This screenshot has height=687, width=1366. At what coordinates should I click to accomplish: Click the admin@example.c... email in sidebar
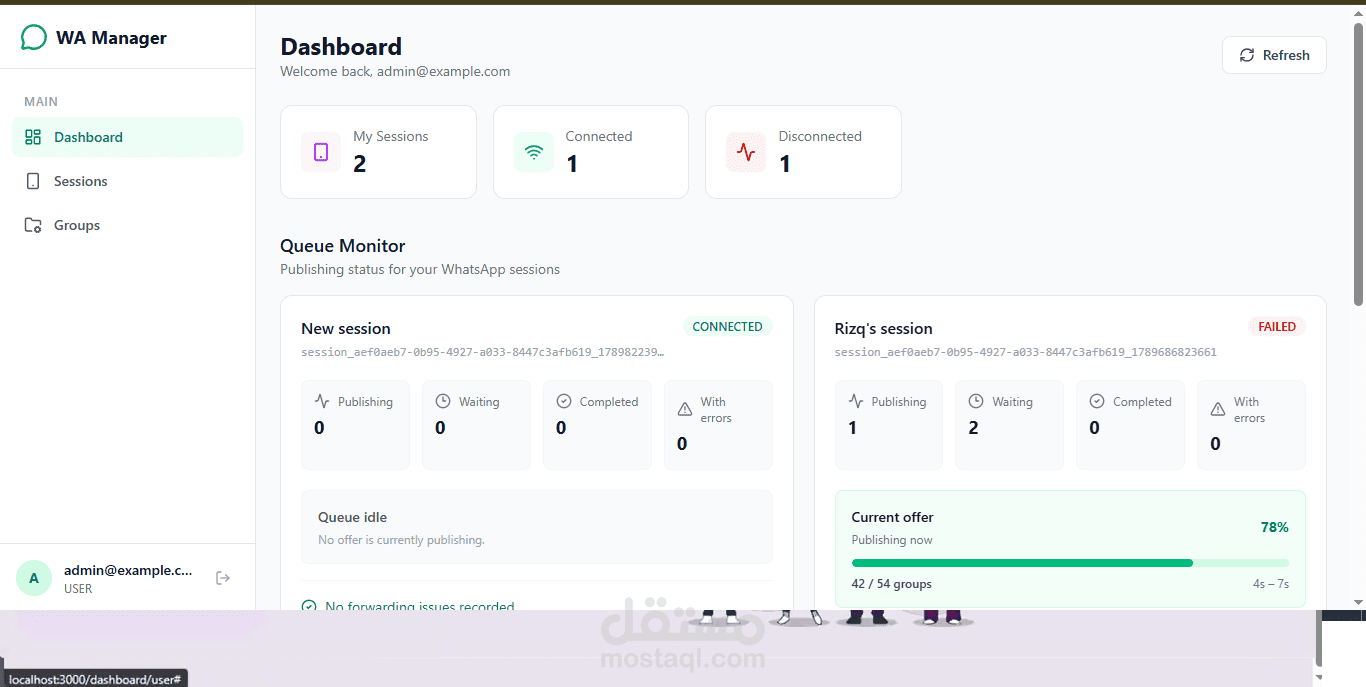pos(128,570)
